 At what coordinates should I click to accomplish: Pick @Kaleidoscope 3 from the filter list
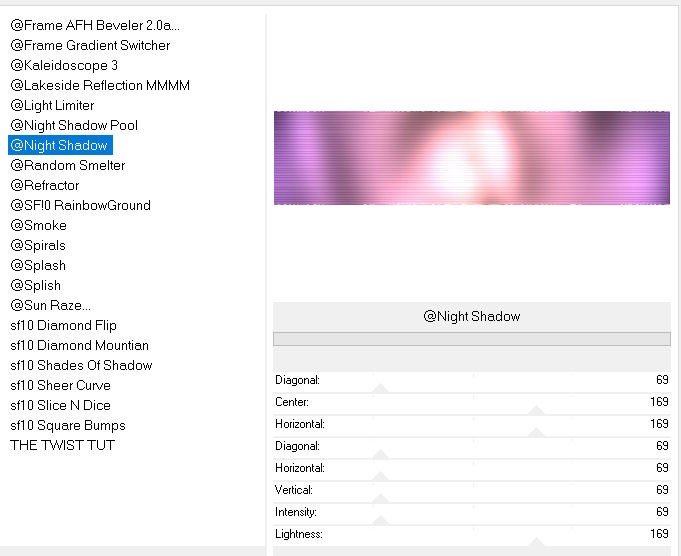65,65
